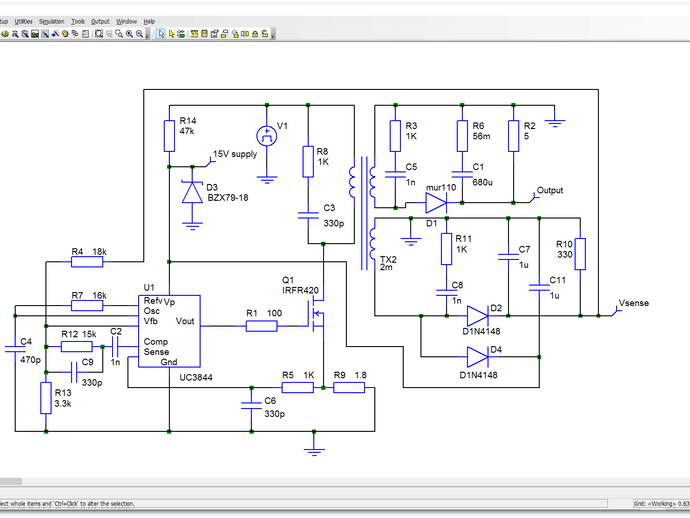Click the 'UC3844' part name text
Viewport: 690px width, 518px height.
click(196, 377)
